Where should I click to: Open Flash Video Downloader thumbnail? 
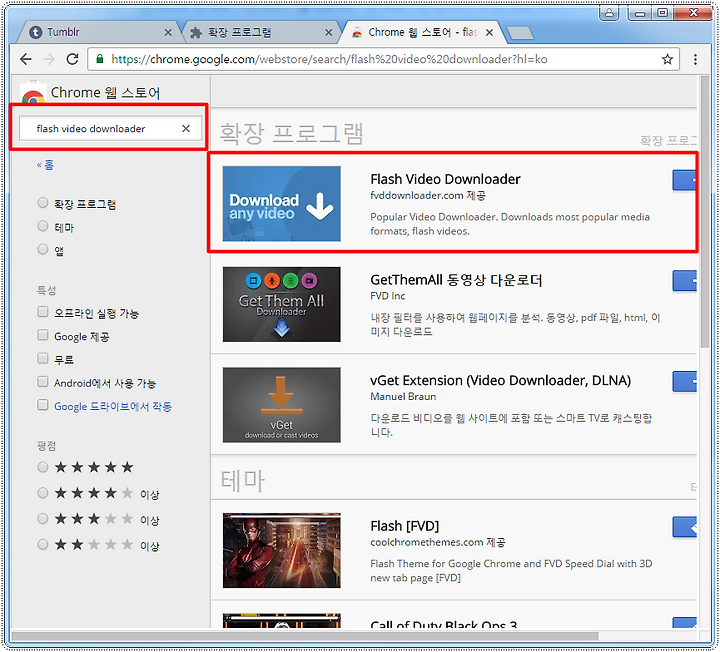(x=281, y=203)
